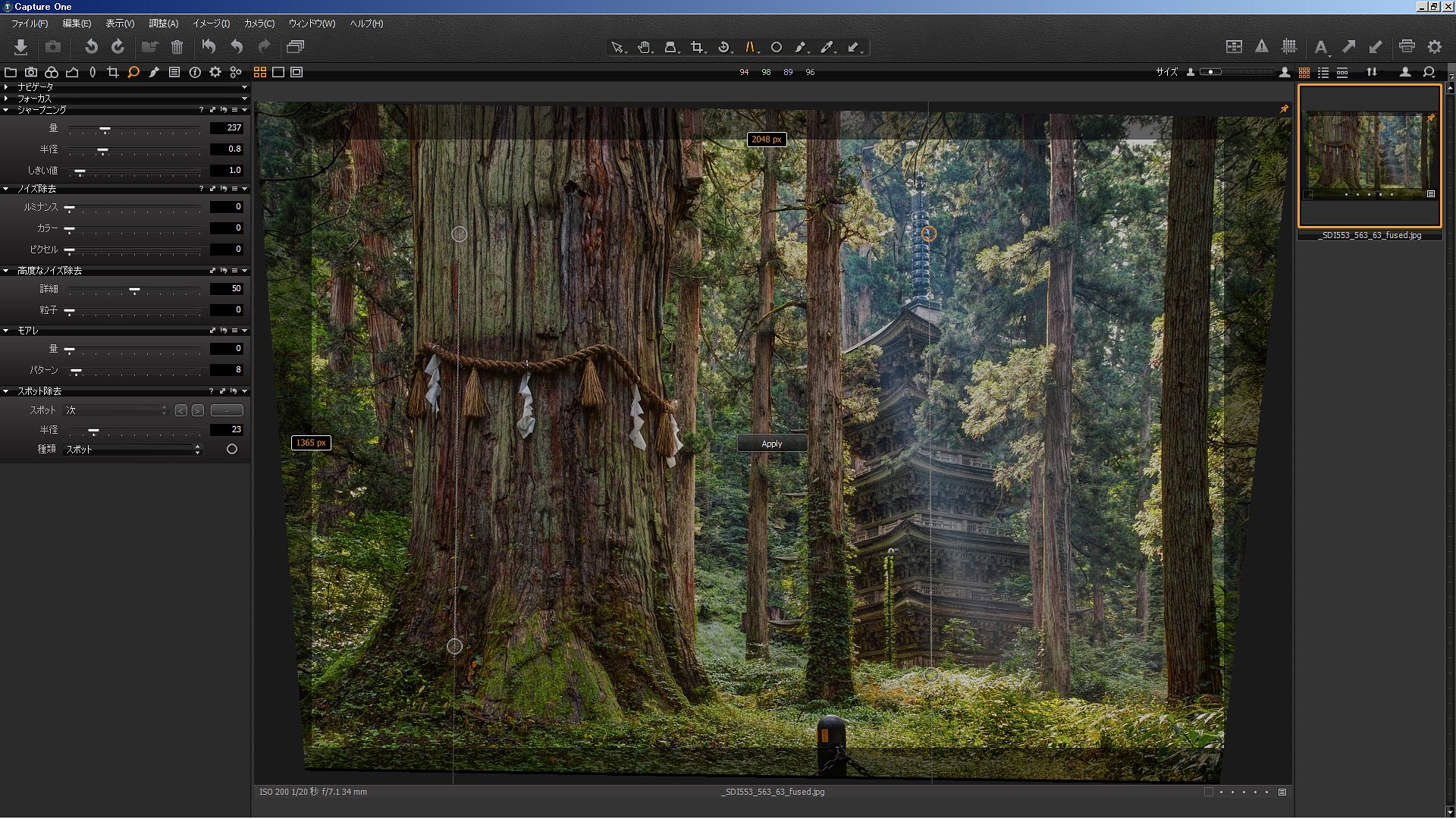
Task: Open the details magnifier tool tab
Action: [133, 72]
